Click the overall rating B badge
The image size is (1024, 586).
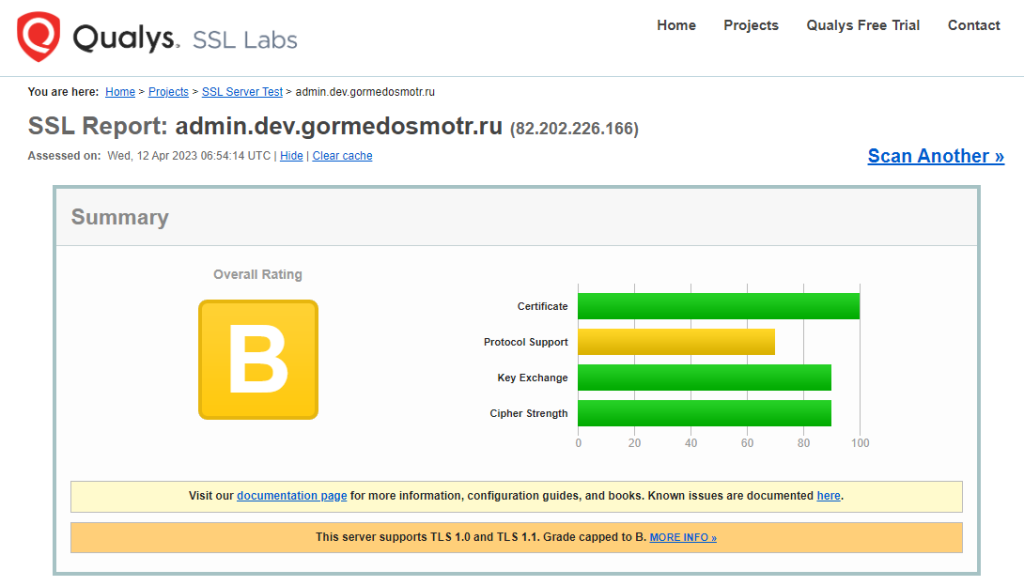pyautogui.click(x=258, y=360)
